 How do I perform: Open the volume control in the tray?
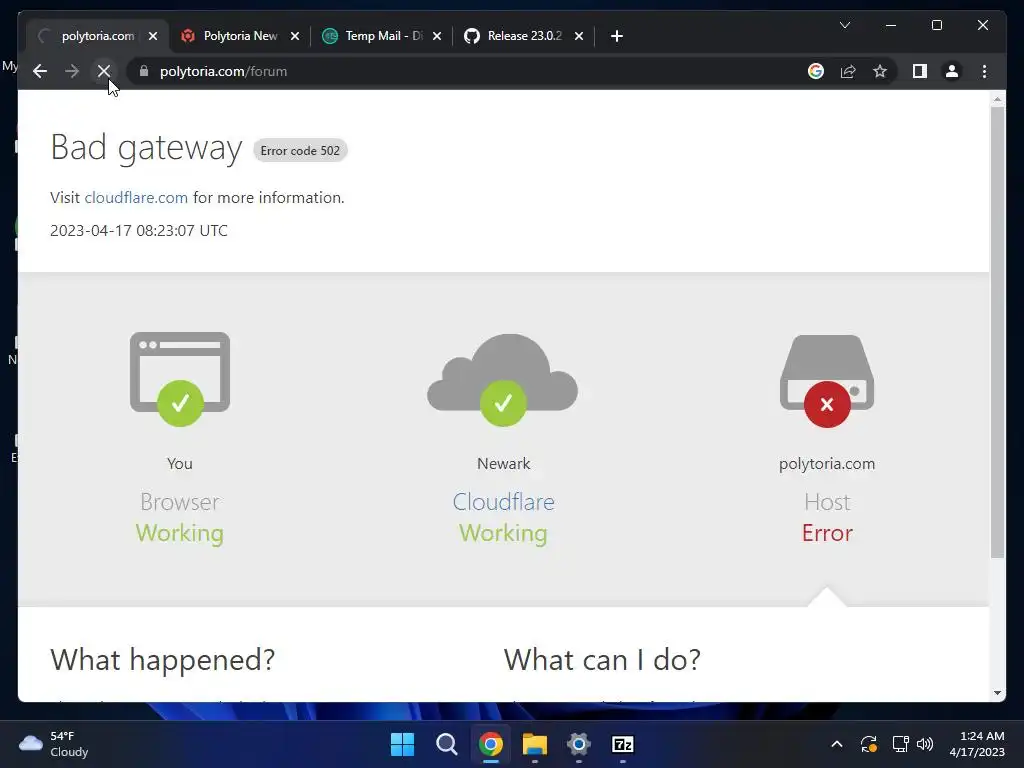925,744
